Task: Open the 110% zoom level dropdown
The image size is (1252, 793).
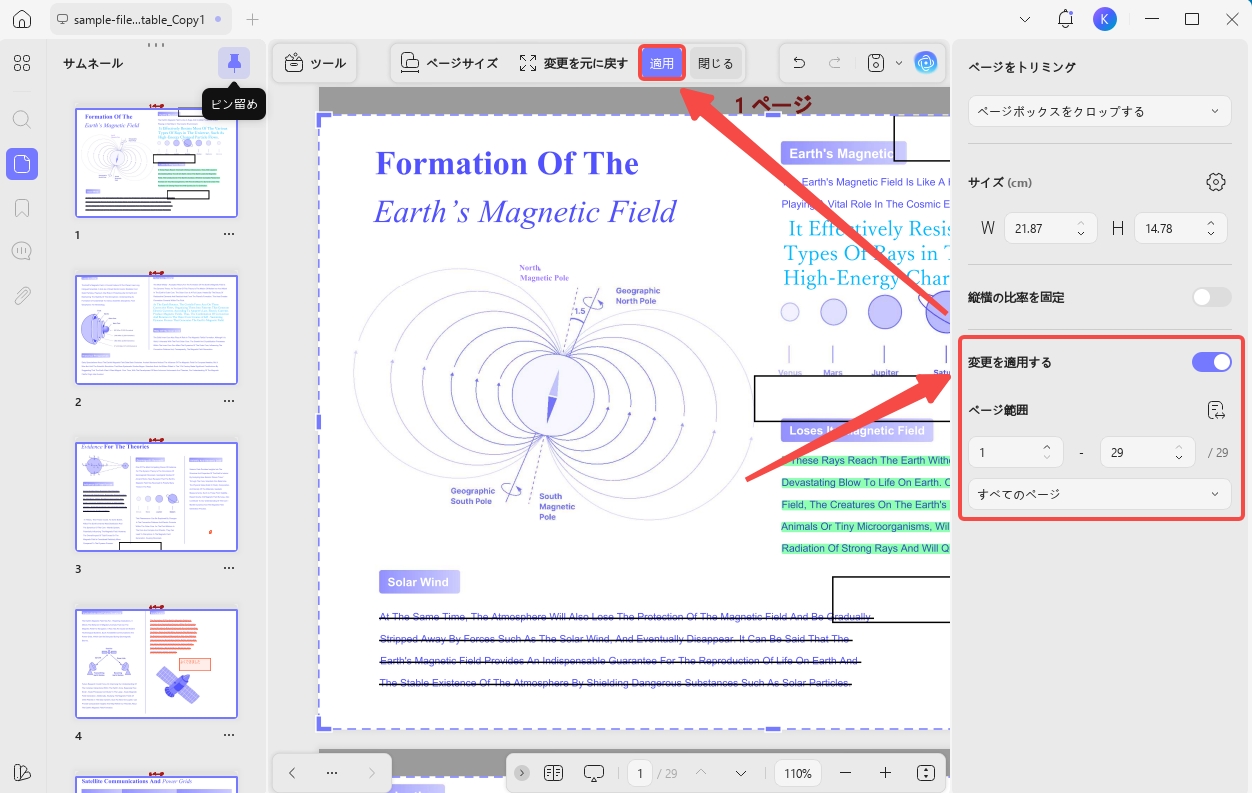Action: [798, 773]
